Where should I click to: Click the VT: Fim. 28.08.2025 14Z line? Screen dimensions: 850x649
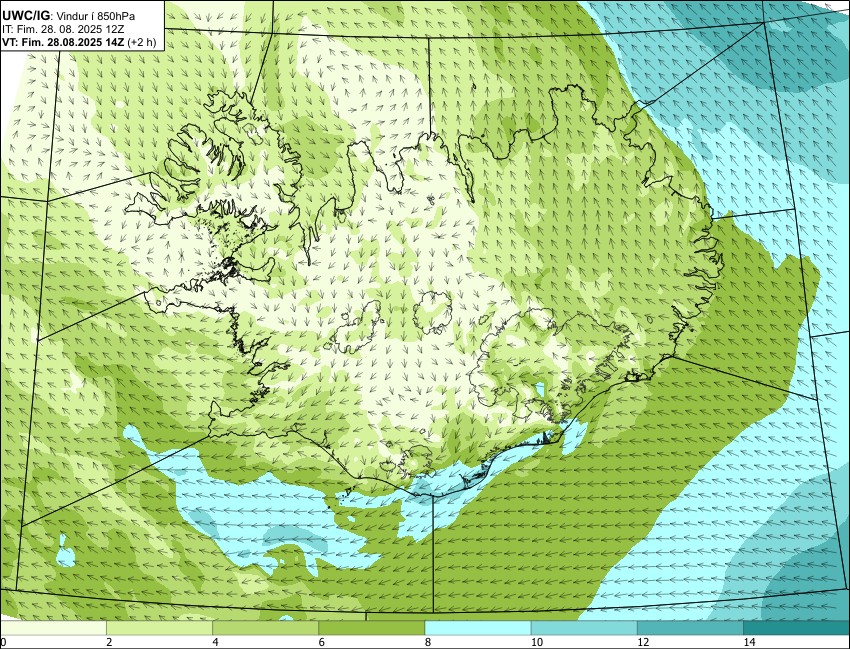(x=63, y=42)
